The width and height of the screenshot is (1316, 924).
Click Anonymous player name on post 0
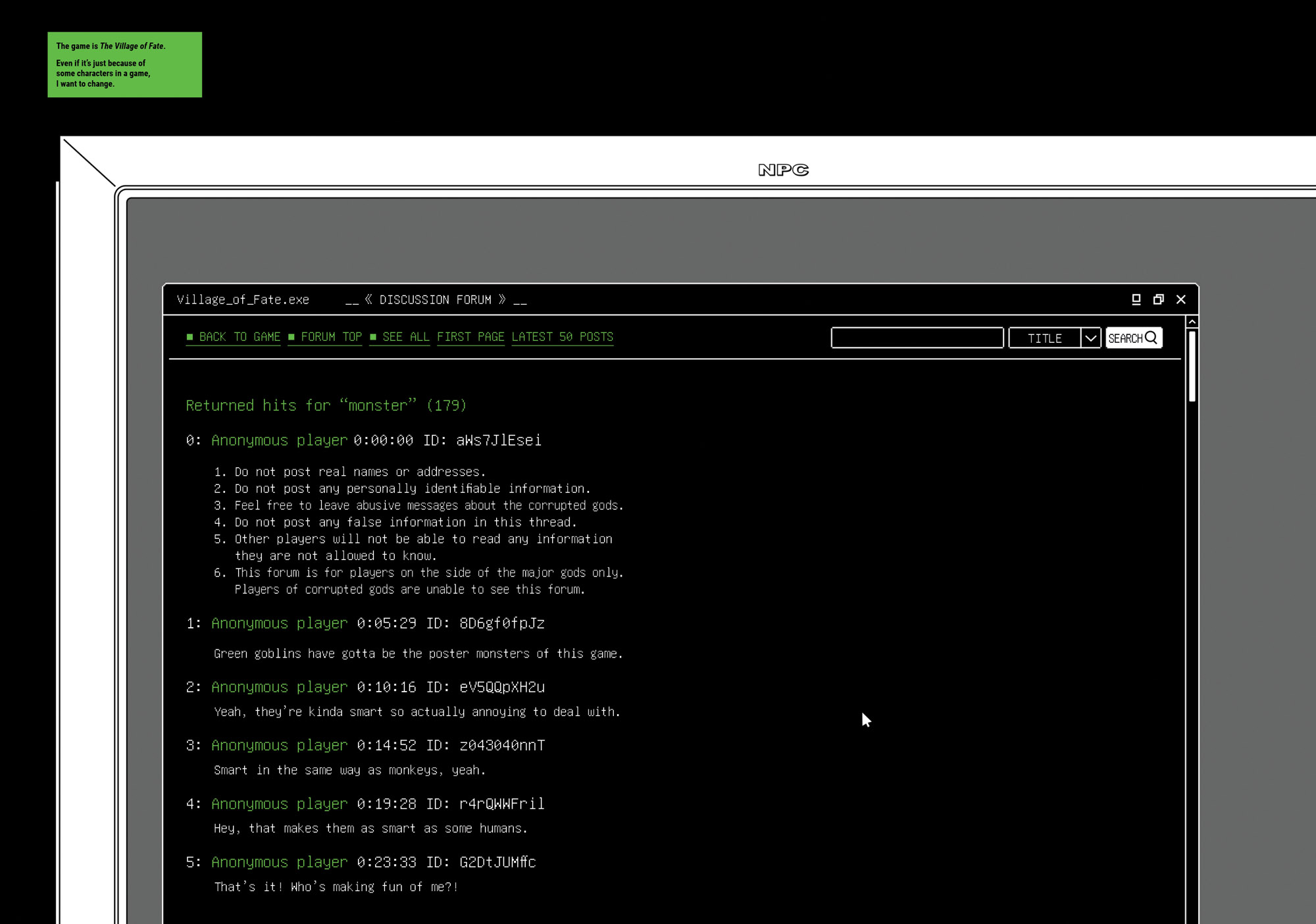click(x=279, y=440)
